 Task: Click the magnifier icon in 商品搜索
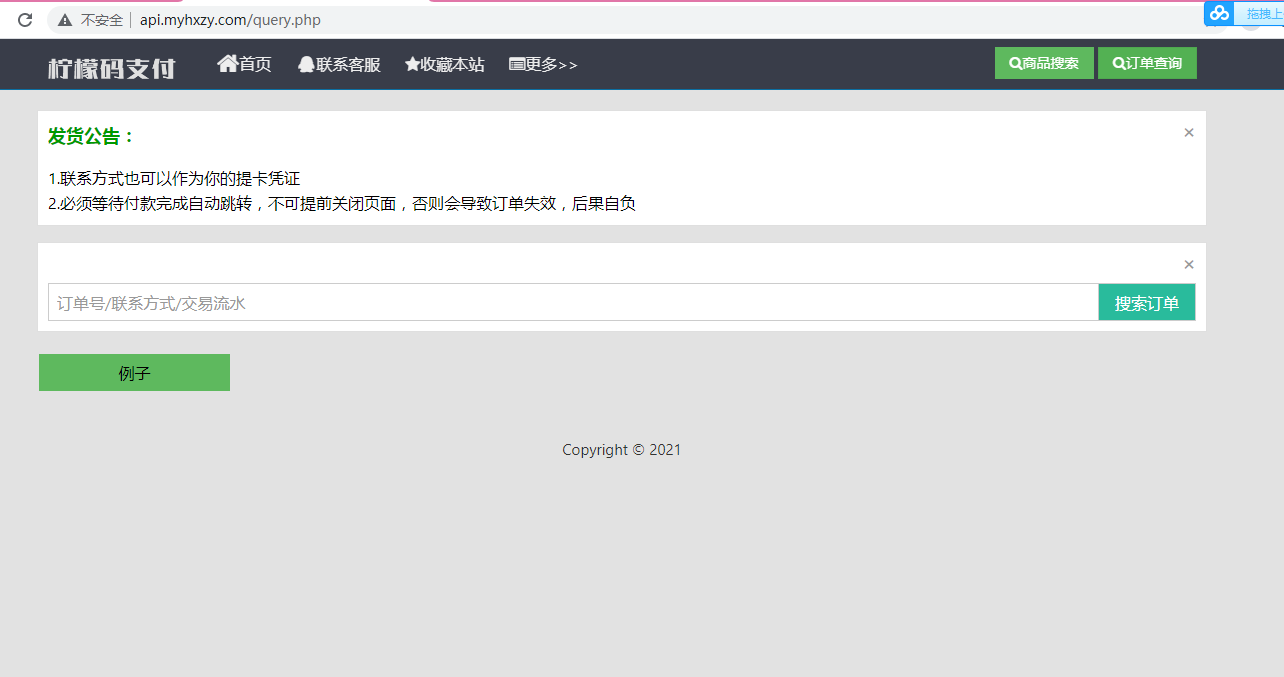(1015, 64)
